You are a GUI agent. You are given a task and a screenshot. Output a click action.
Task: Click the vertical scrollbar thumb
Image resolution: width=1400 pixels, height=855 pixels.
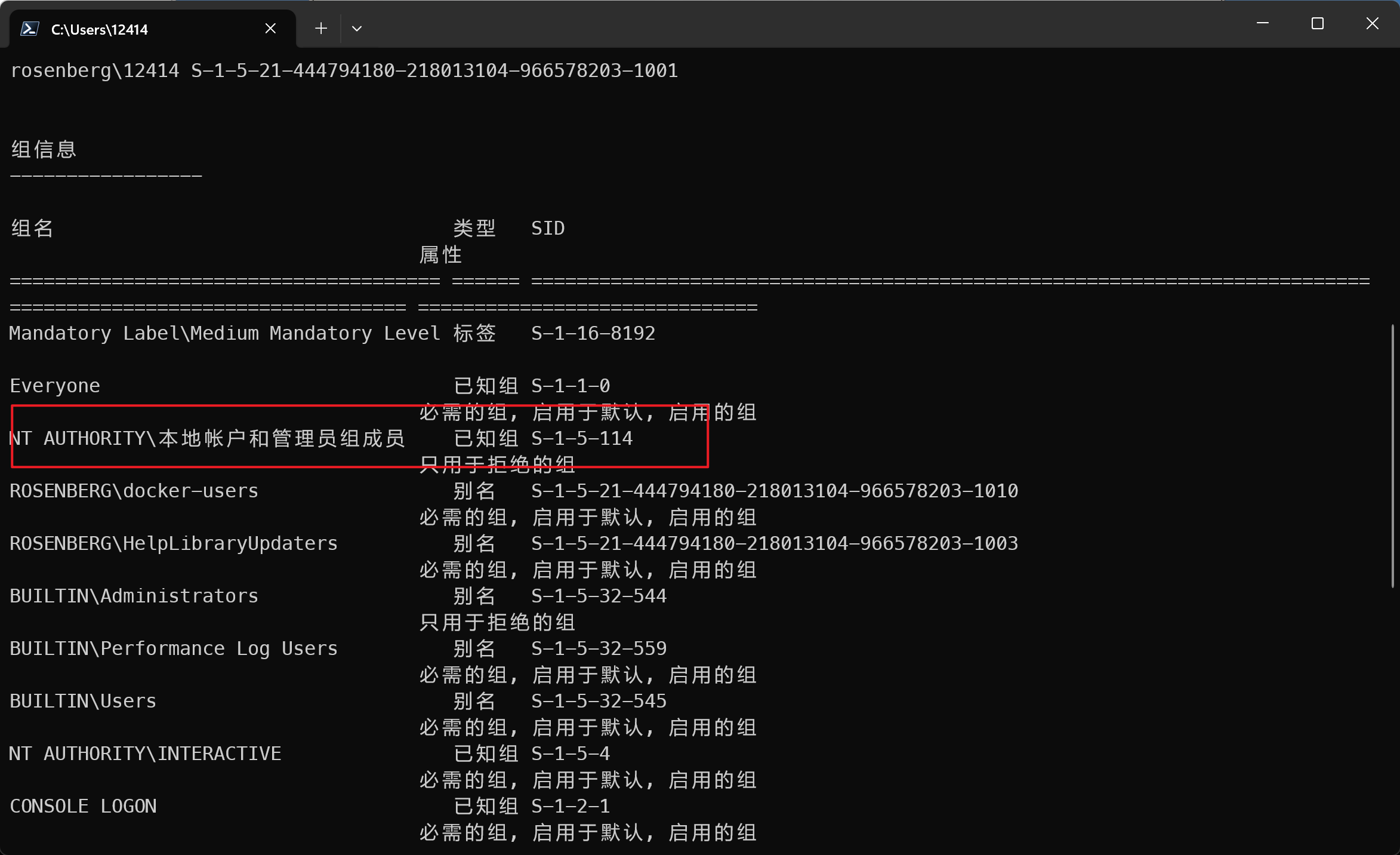tap(1393, 456)
